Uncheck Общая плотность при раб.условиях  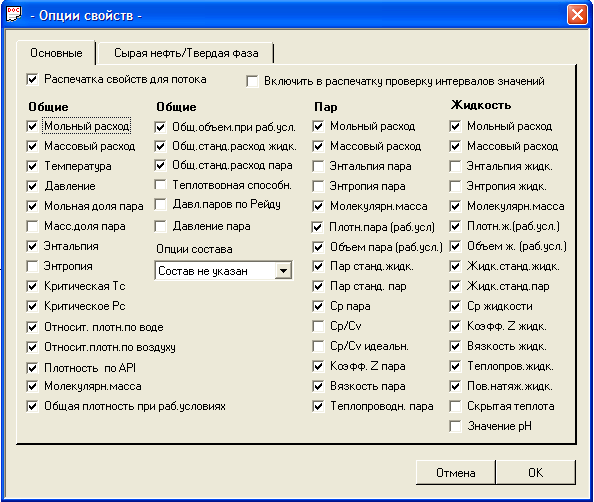pos(33,407)
